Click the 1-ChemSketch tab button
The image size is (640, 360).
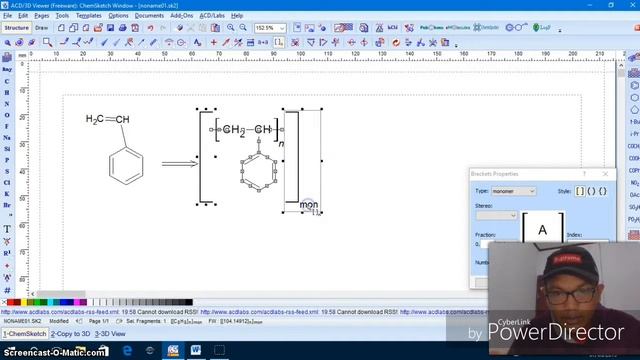[25, 333]
